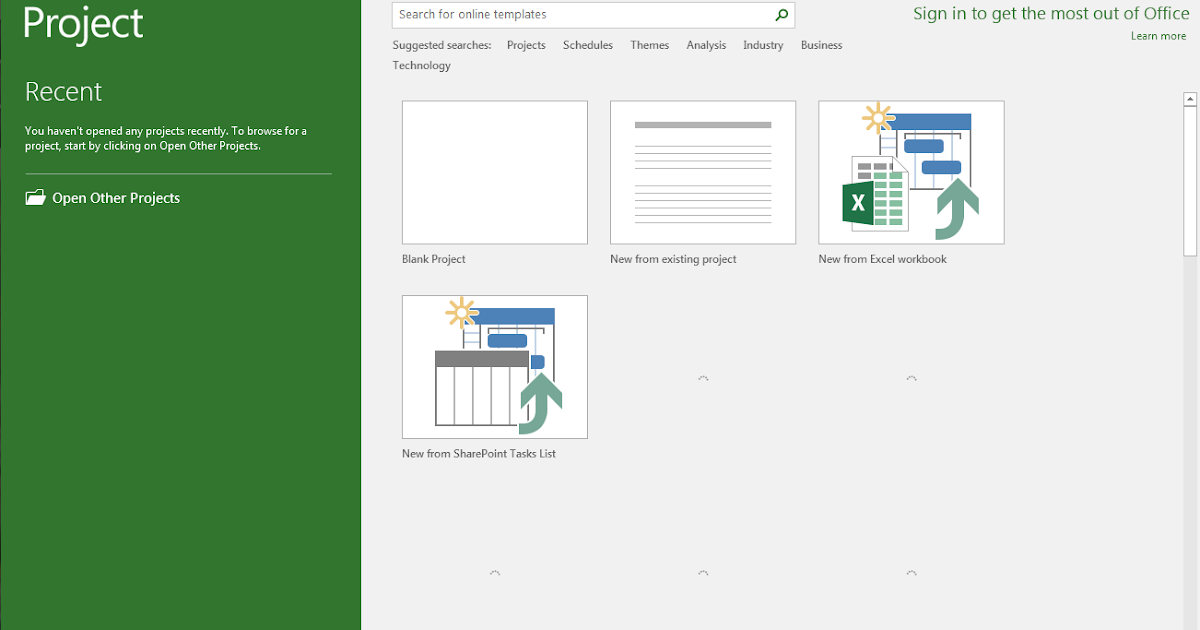Pick New from SharePoint Tasks List thumbnail
Viewport: 1200px width, 630px height.
[x=495, y=367]
